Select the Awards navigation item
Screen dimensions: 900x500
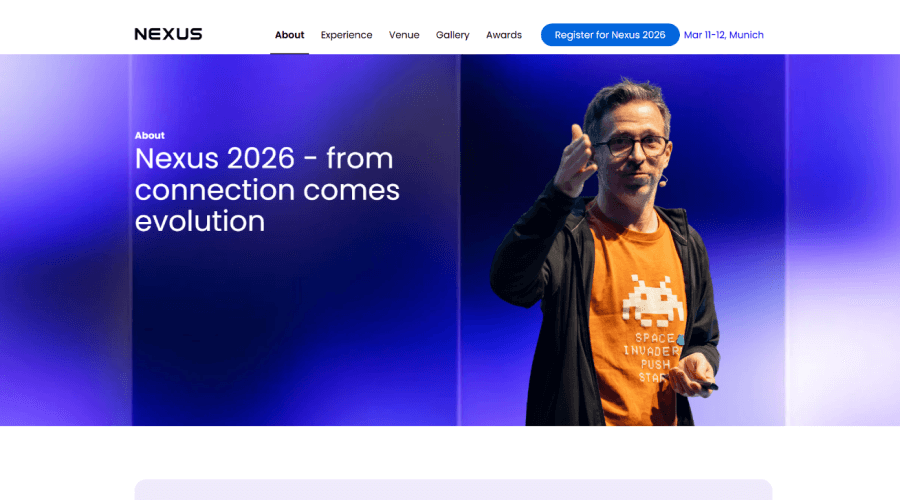pyautogui.click(x=504, y=35)
